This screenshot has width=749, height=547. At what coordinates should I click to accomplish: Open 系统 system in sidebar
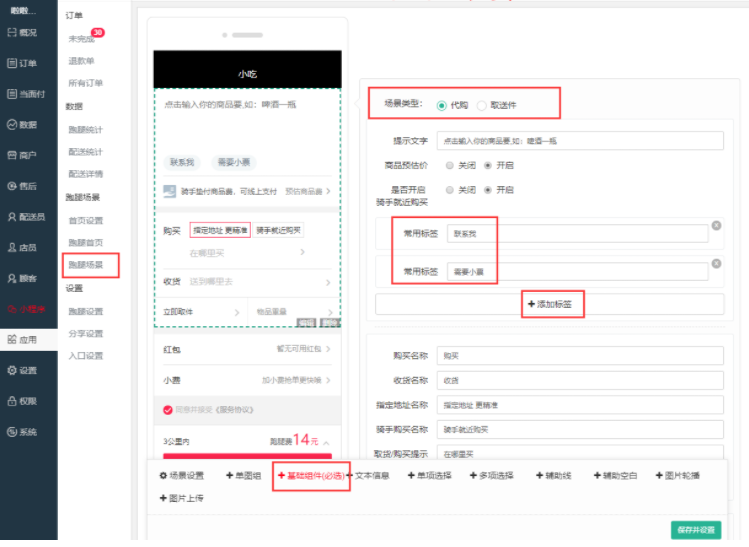pos(22,432)
